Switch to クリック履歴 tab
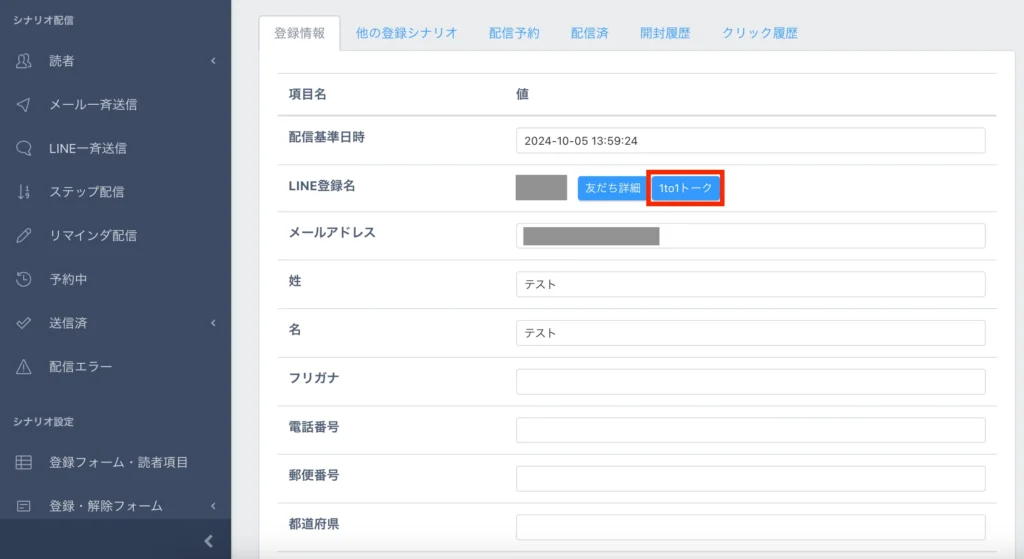This screenshot has width=1024, height=559. pyautogui.click(x=760, y=33)
